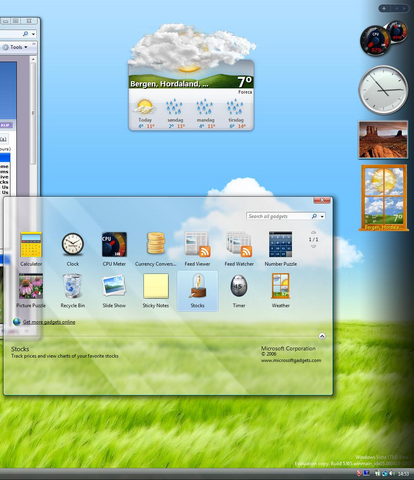Select the Slide Show gadget

point(114,290)
